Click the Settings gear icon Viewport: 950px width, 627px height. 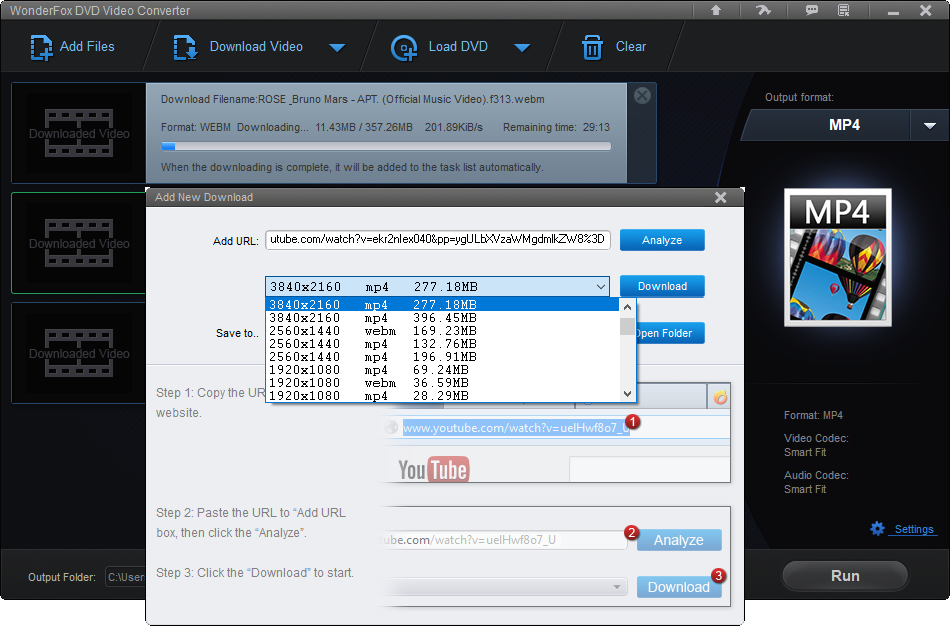coord(877,528)
